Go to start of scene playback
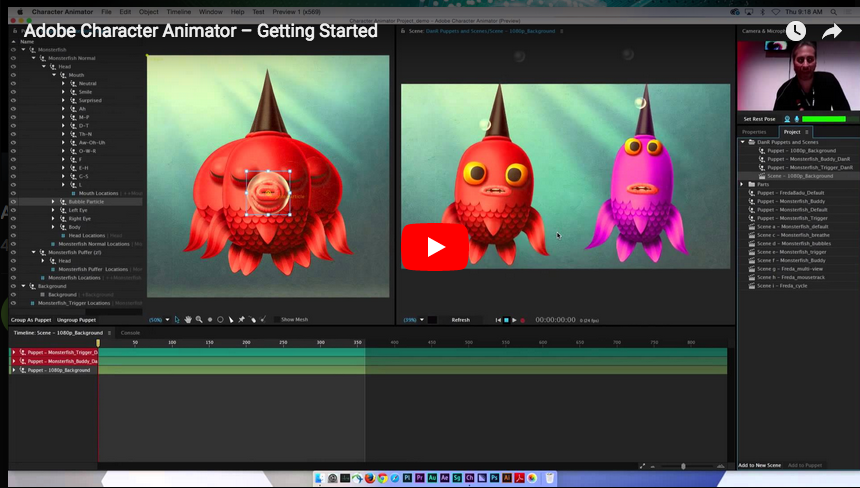This screenshot has height=488, width=860. (x=498, y=320)
